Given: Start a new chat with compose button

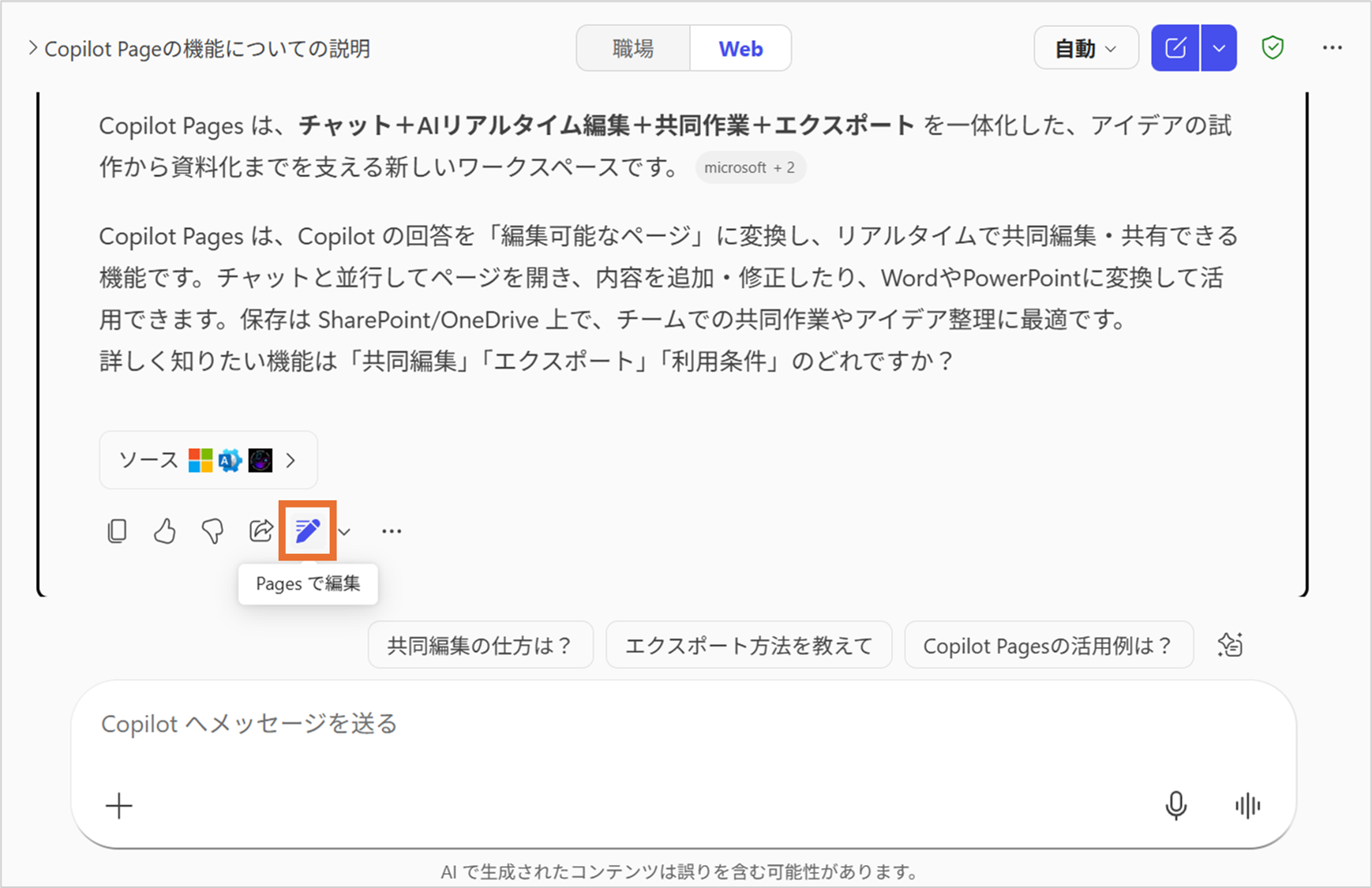Looking at the screenshot, I should tap(1175, 48).
